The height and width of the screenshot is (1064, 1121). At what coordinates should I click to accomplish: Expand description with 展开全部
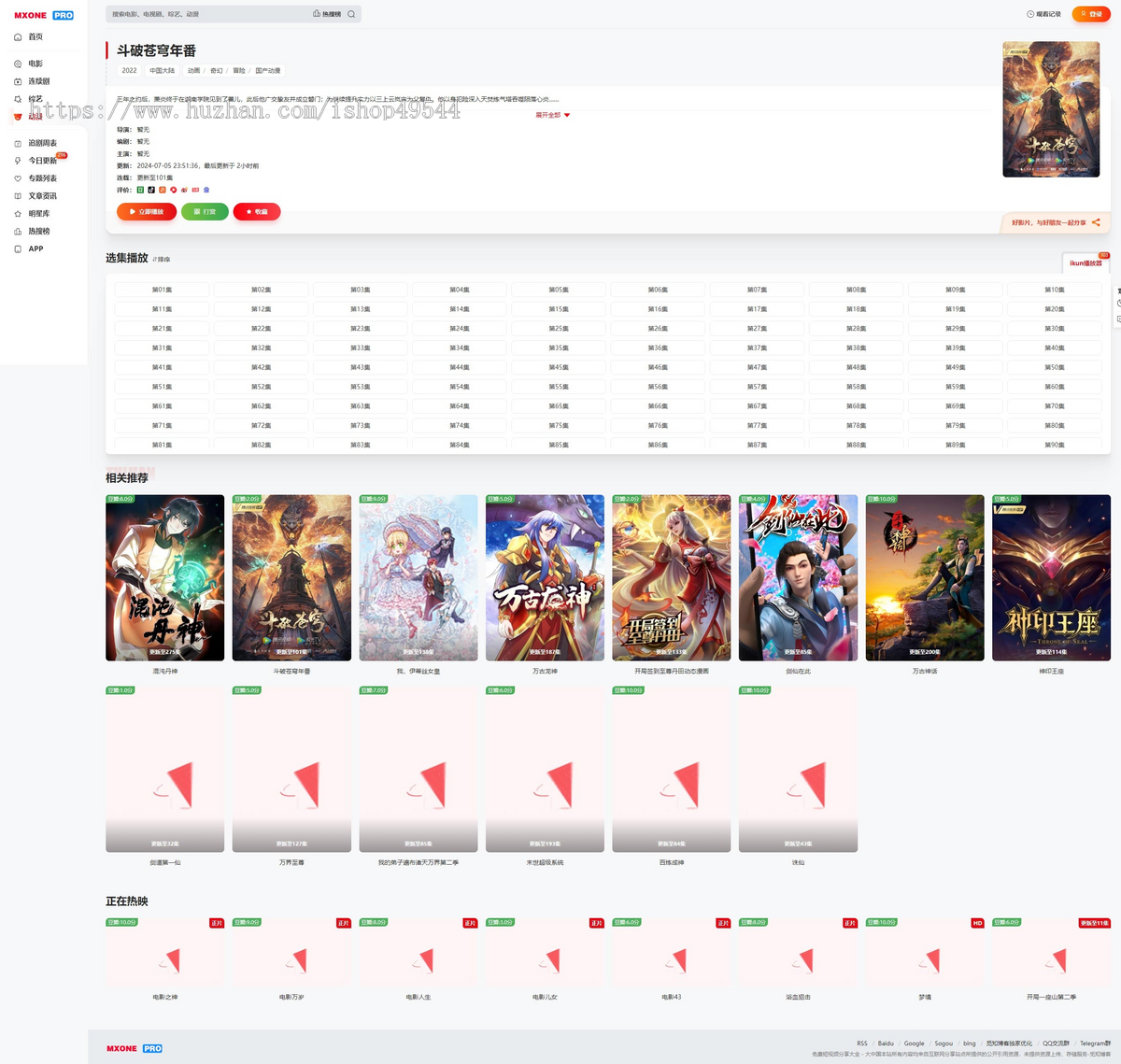click(552, 115)
